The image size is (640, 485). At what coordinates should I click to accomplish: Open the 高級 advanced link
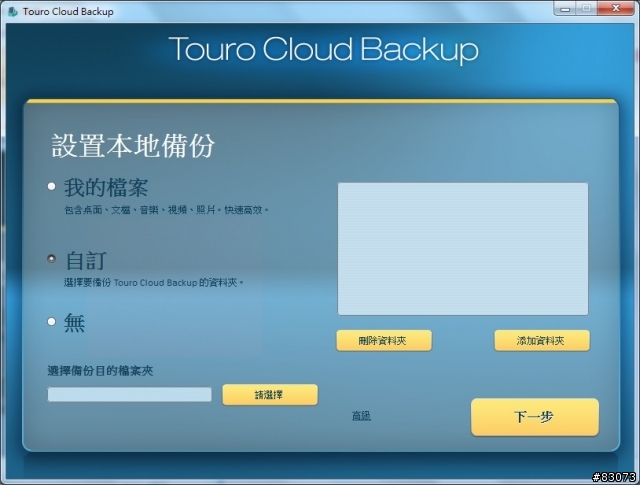pyautogui.click(x=361, y=416)
